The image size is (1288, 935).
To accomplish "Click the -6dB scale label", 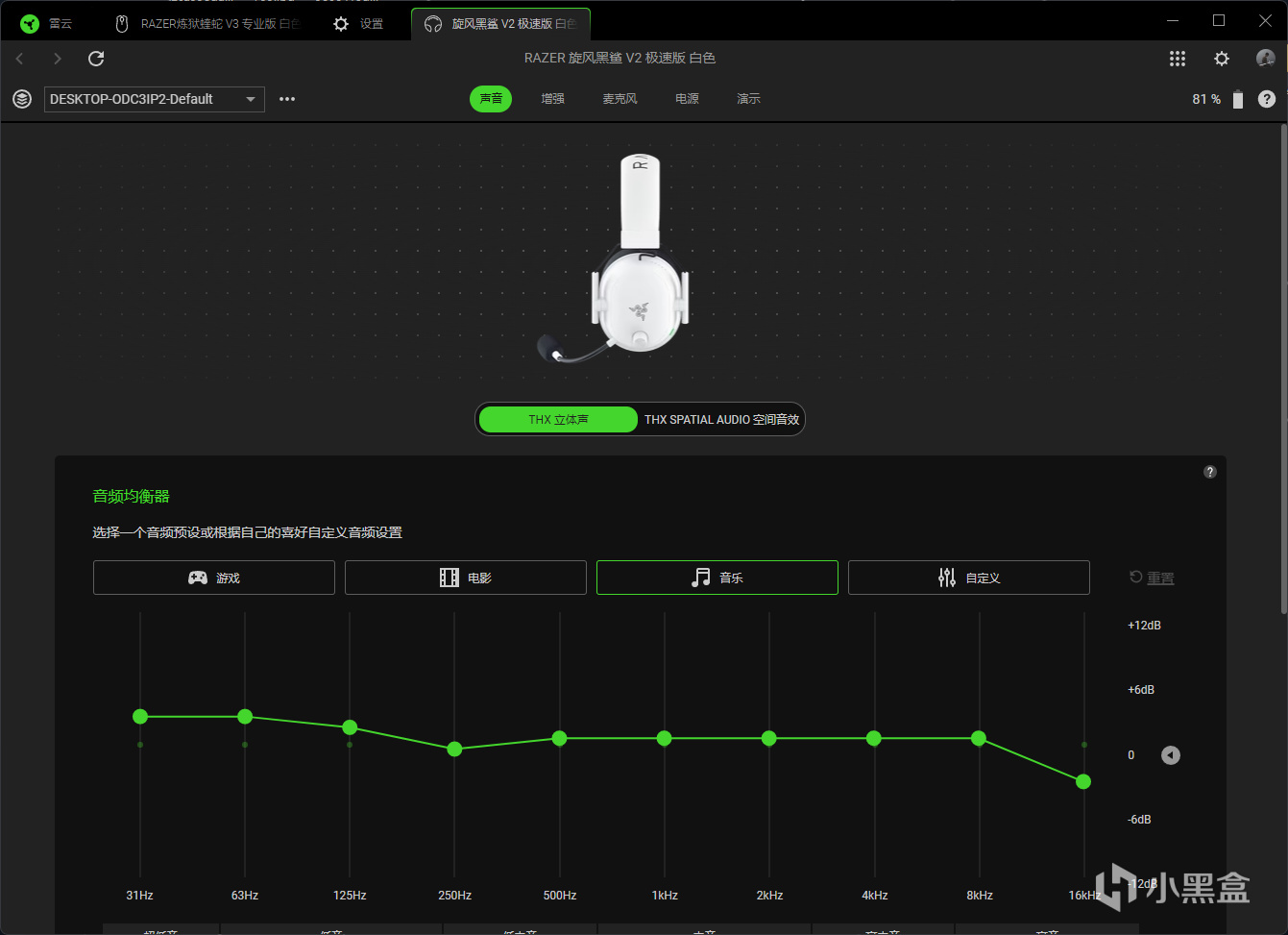I will (x=1139, y=820).
